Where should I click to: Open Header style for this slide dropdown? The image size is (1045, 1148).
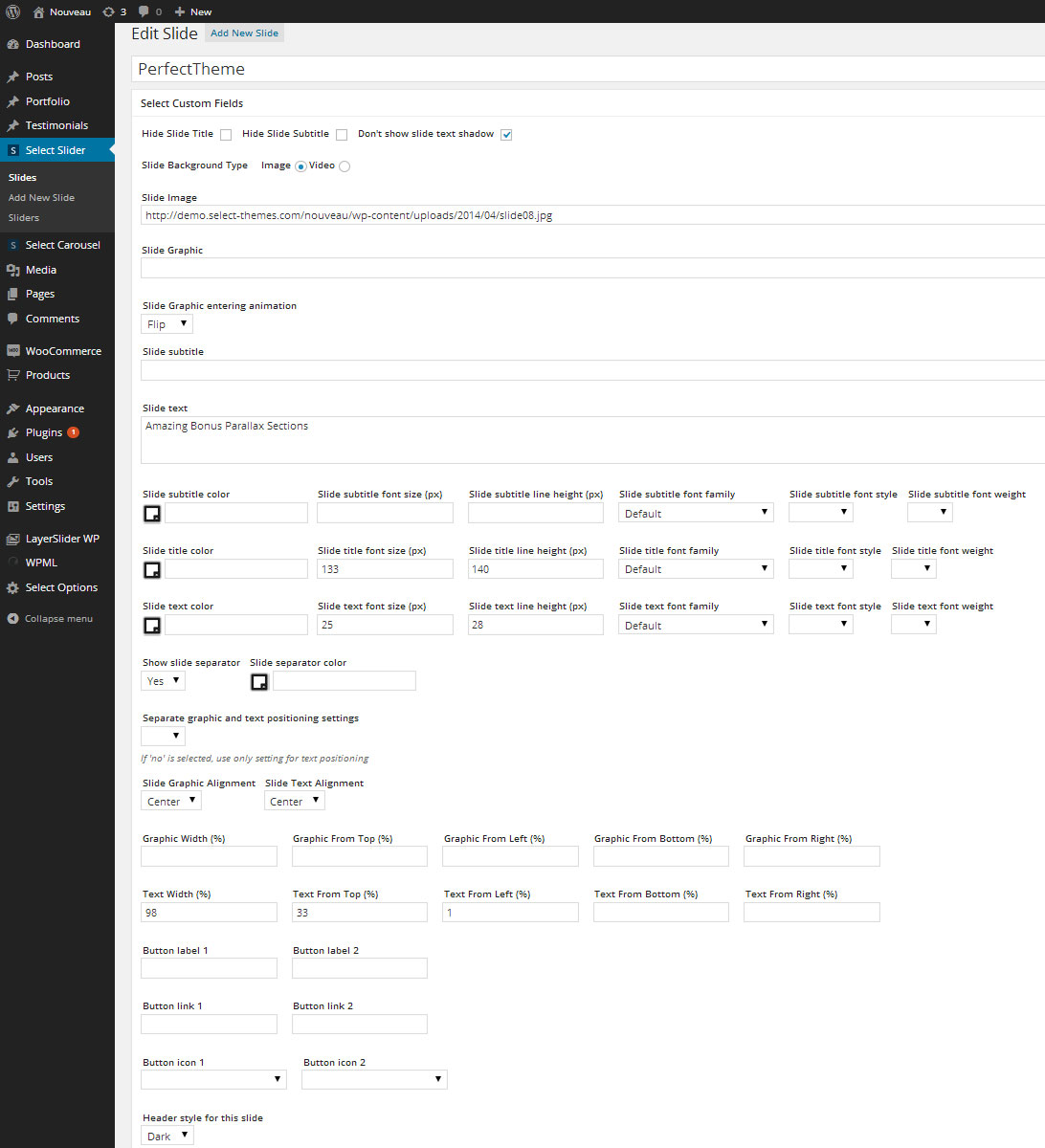coord(167,1136)
